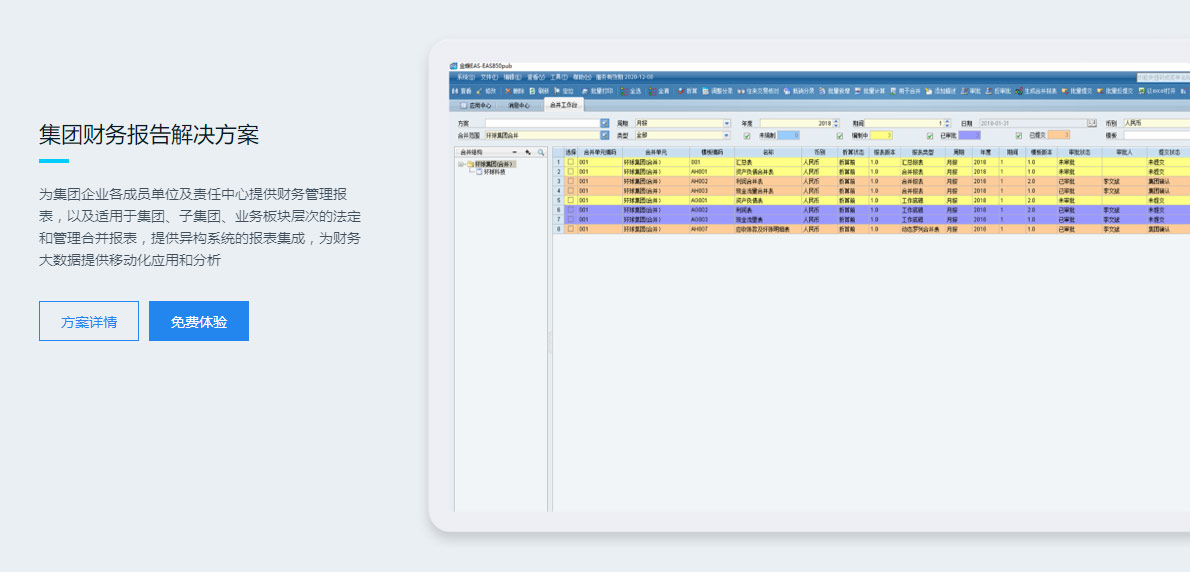The width and height of the screenshot is (1190, 572).
Task: Click into the 方案 input field
Action: pyautogui.click(x=542, y=123)
